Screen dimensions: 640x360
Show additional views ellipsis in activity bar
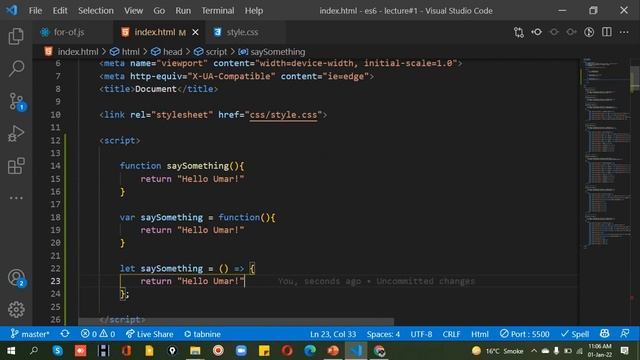pyautogui.click(x=16, y=198)
